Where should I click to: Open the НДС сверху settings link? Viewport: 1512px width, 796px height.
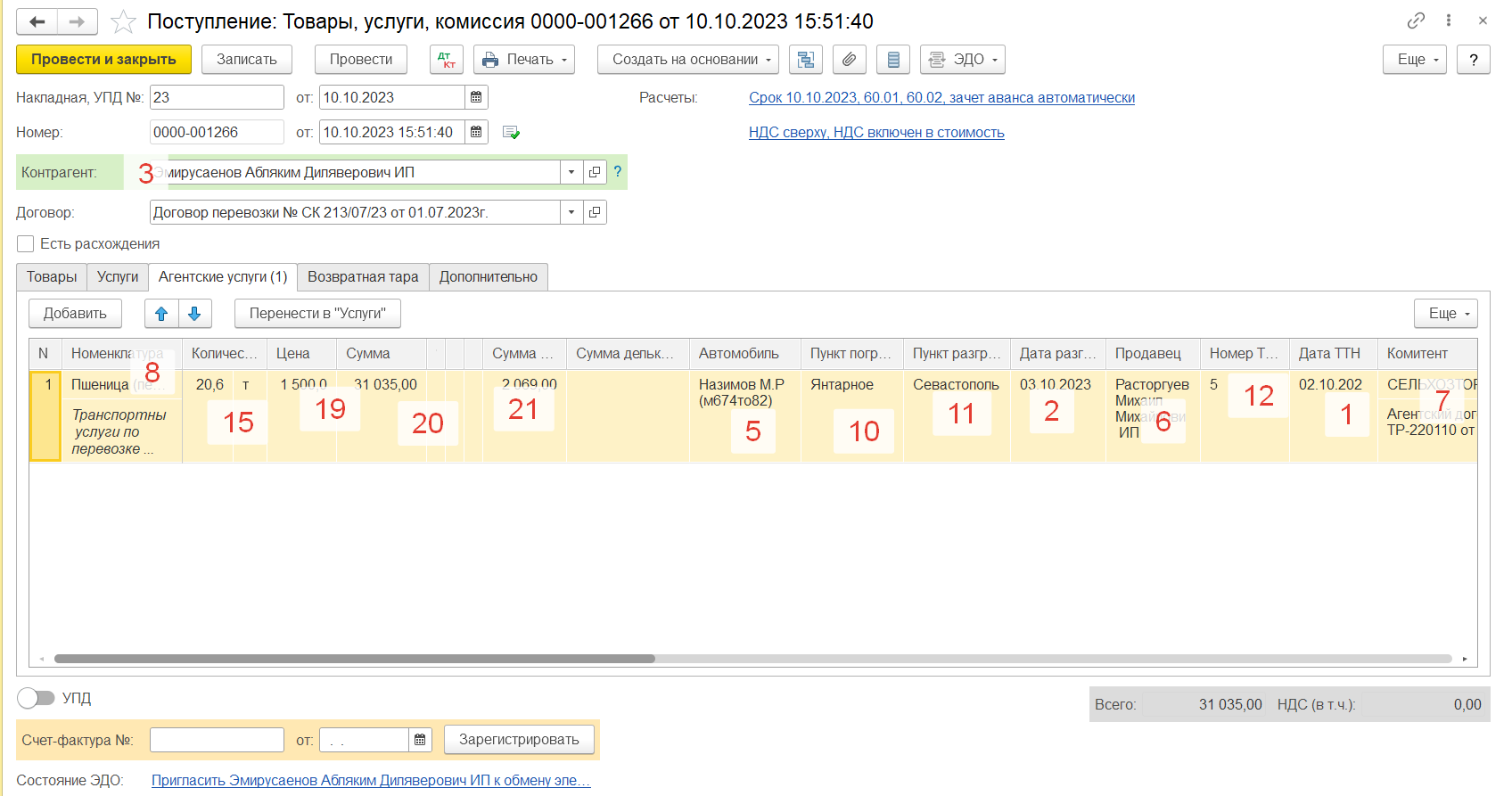(x=876, y=133)
